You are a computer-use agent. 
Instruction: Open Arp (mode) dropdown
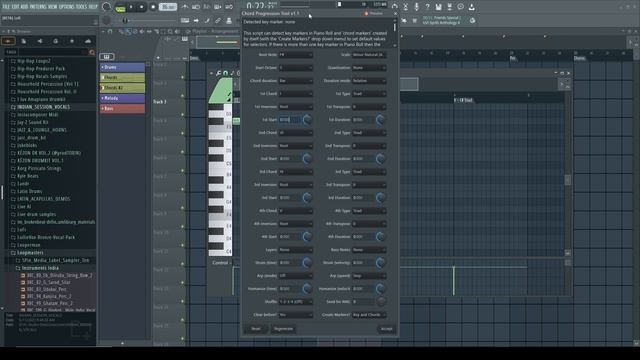pyautogui.click(x=296, y=276)
